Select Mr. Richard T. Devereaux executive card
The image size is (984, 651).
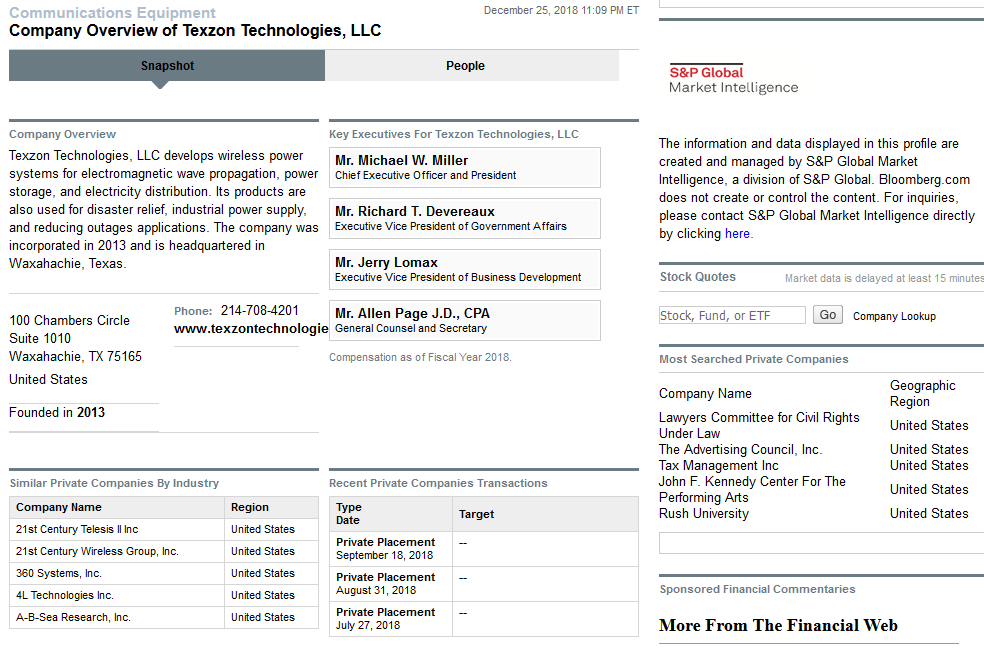[x=464, y=218]
